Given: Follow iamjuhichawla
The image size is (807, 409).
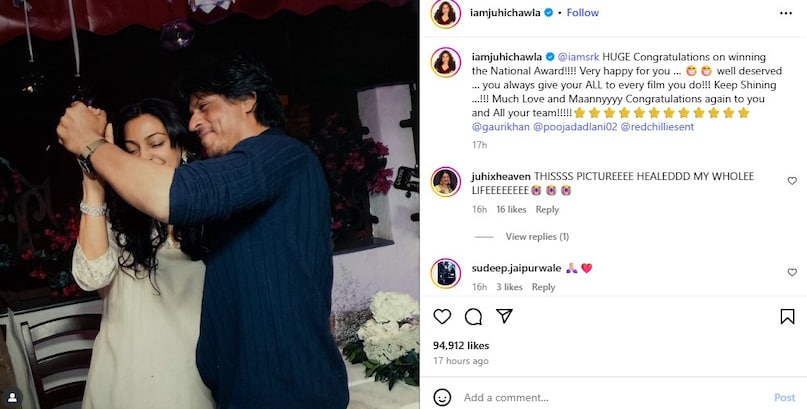Looking at the screenshot, I should click(x=583, y=13).
